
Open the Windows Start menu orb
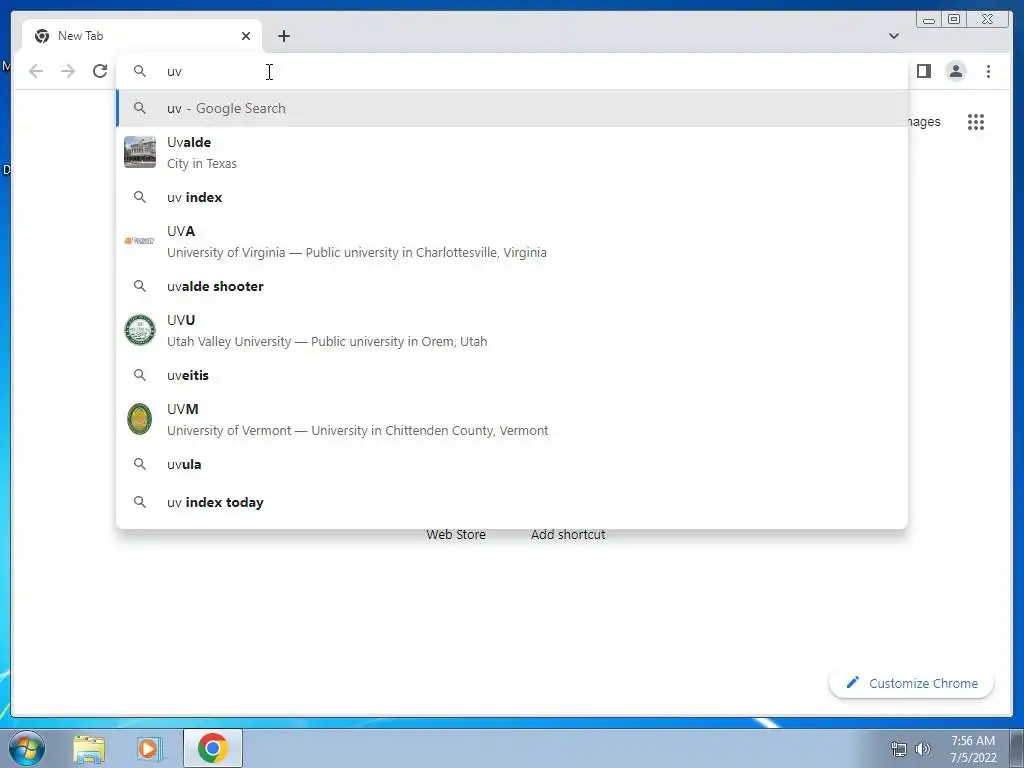point(27,748)
